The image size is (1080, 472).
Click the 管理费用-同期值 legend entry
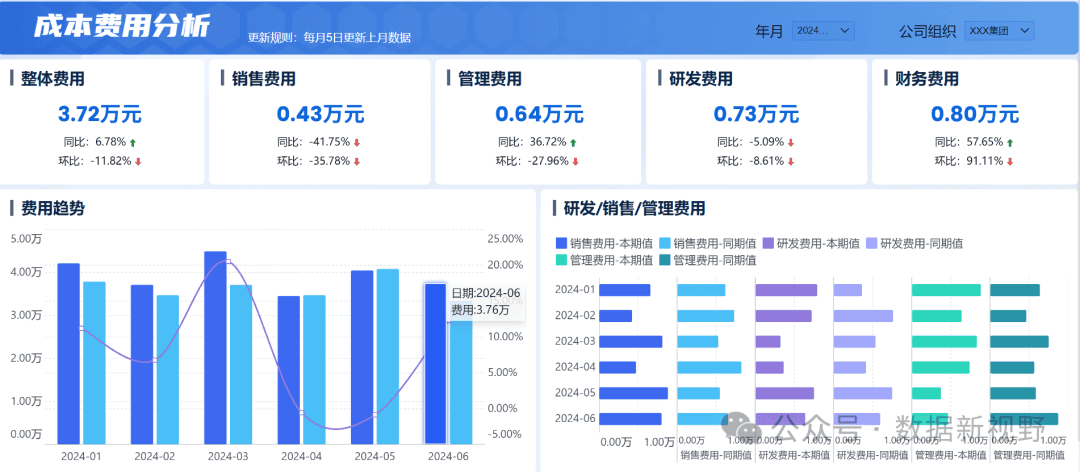(707, 260)
